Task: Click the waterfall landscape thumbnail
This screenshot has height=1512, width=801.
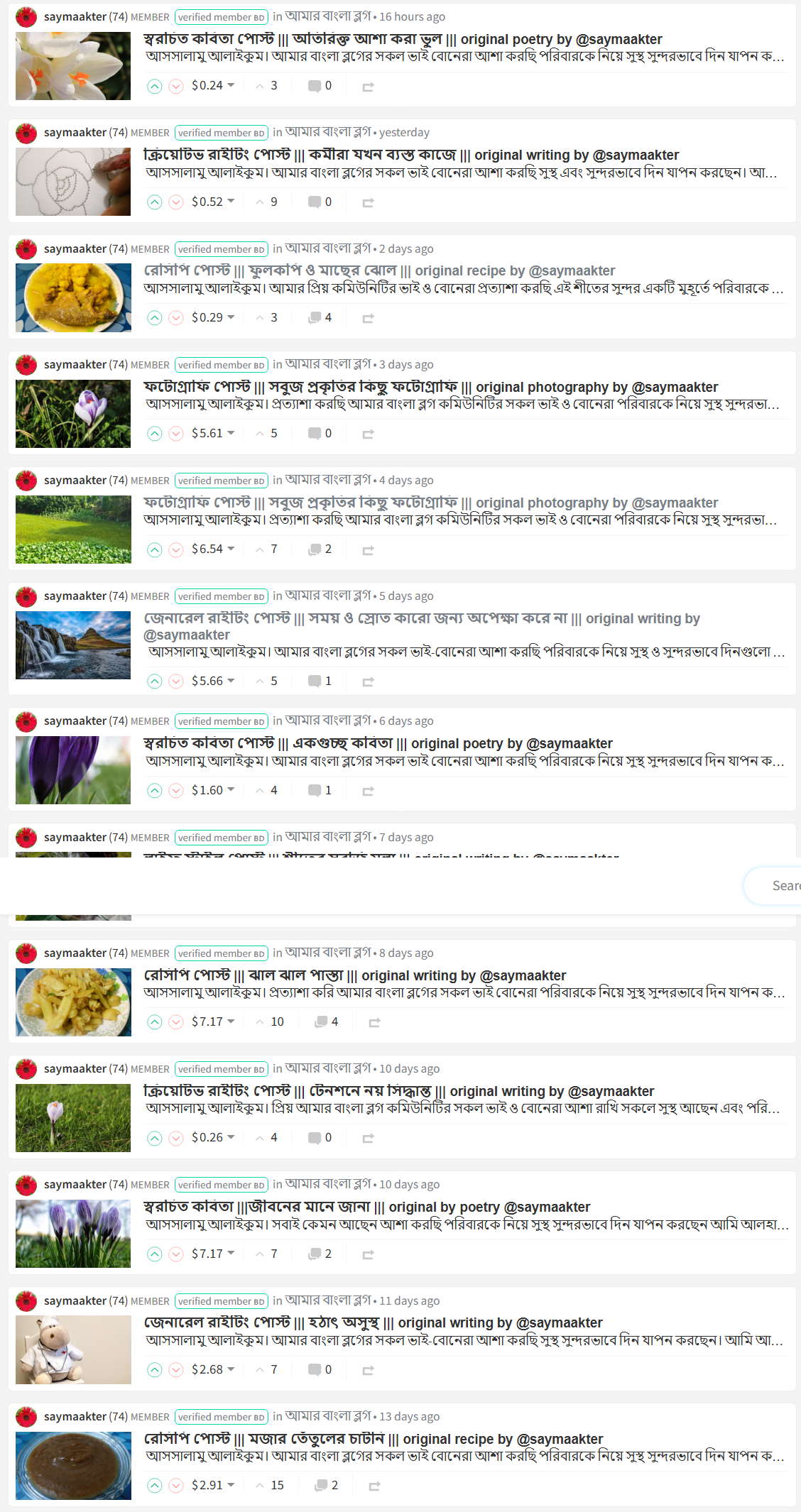Action: coord(73,645)
